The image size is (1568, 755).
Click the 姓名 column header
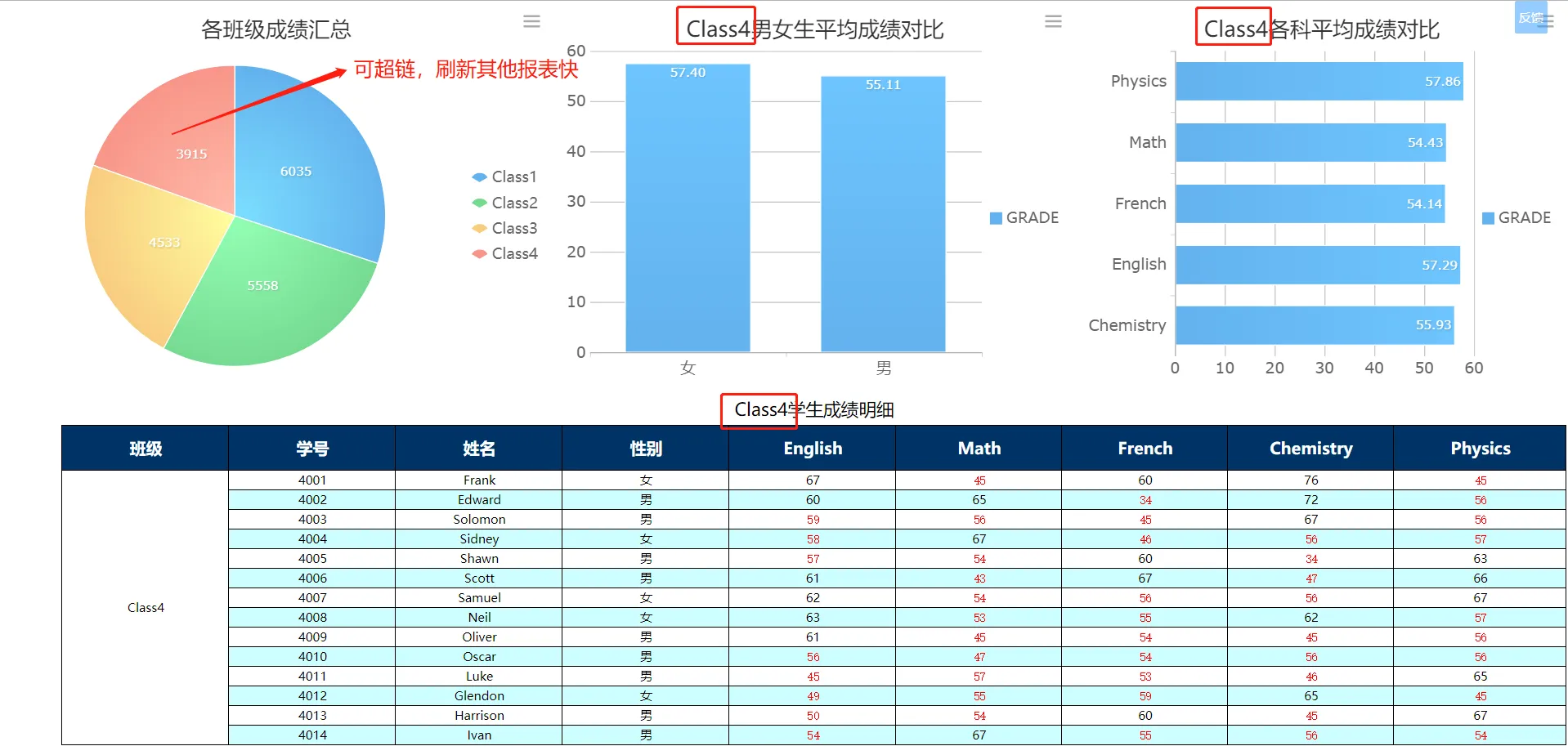point(478,448)
